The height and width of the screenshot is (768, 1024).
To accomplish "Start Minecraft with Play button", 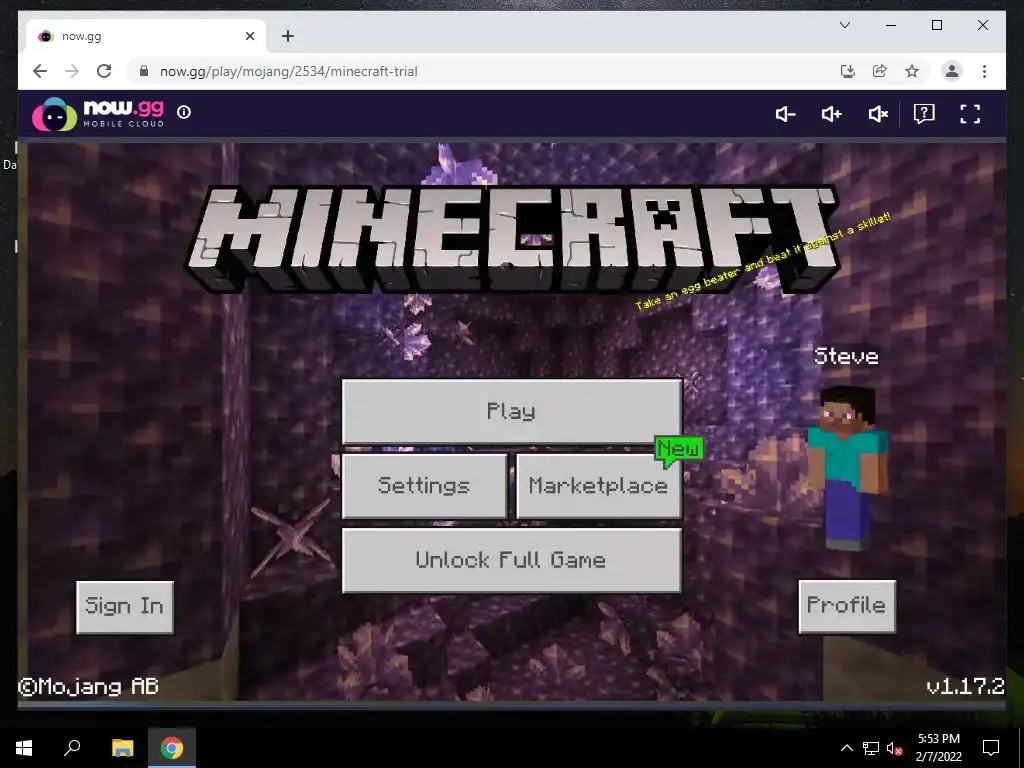I will tap(511, 411).
